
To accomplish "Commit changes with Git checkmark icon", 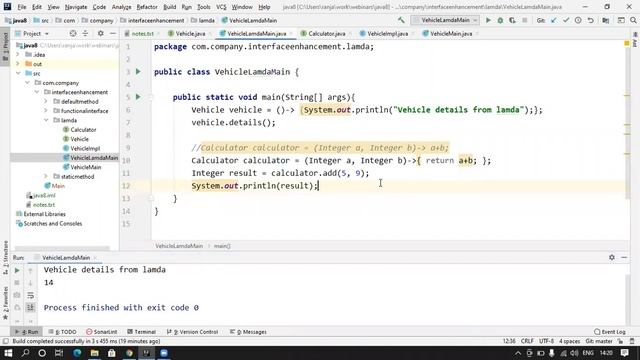I will (x=566, y=20).
